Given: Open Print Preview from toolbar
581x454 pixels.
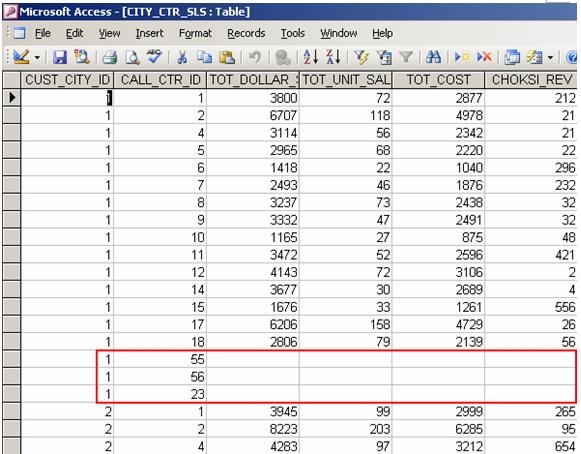Looking at the screenshot, I should point(132,57).
